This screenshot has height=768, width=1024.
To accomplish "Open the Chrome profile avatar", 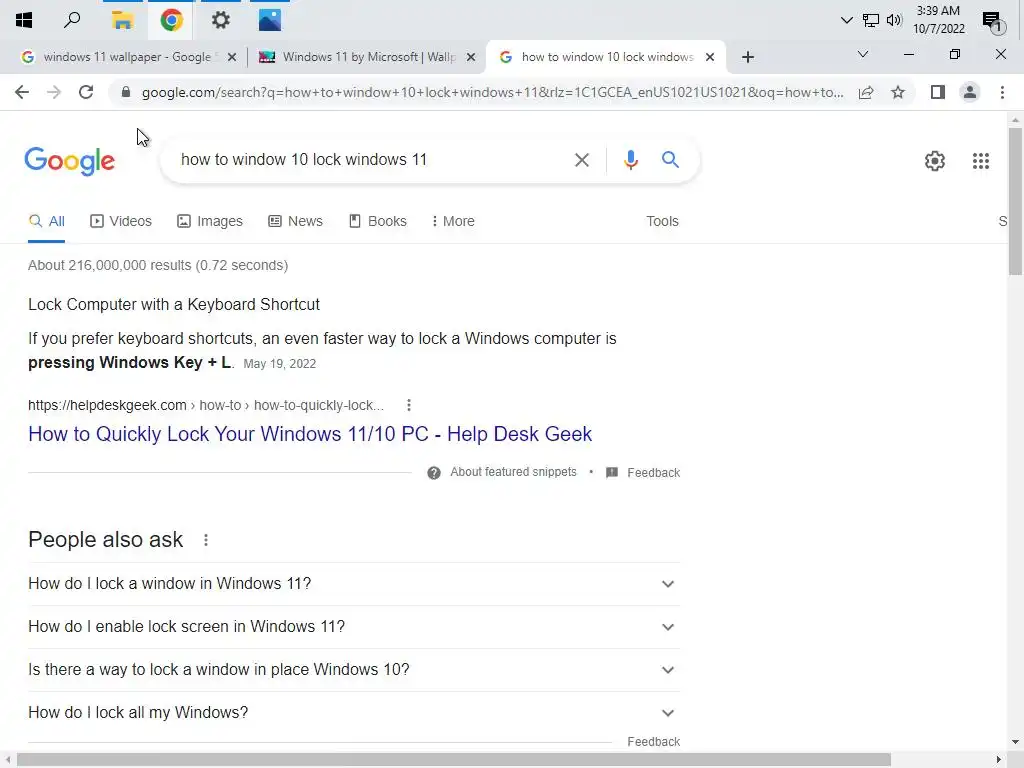I will [x=970, y=92].
